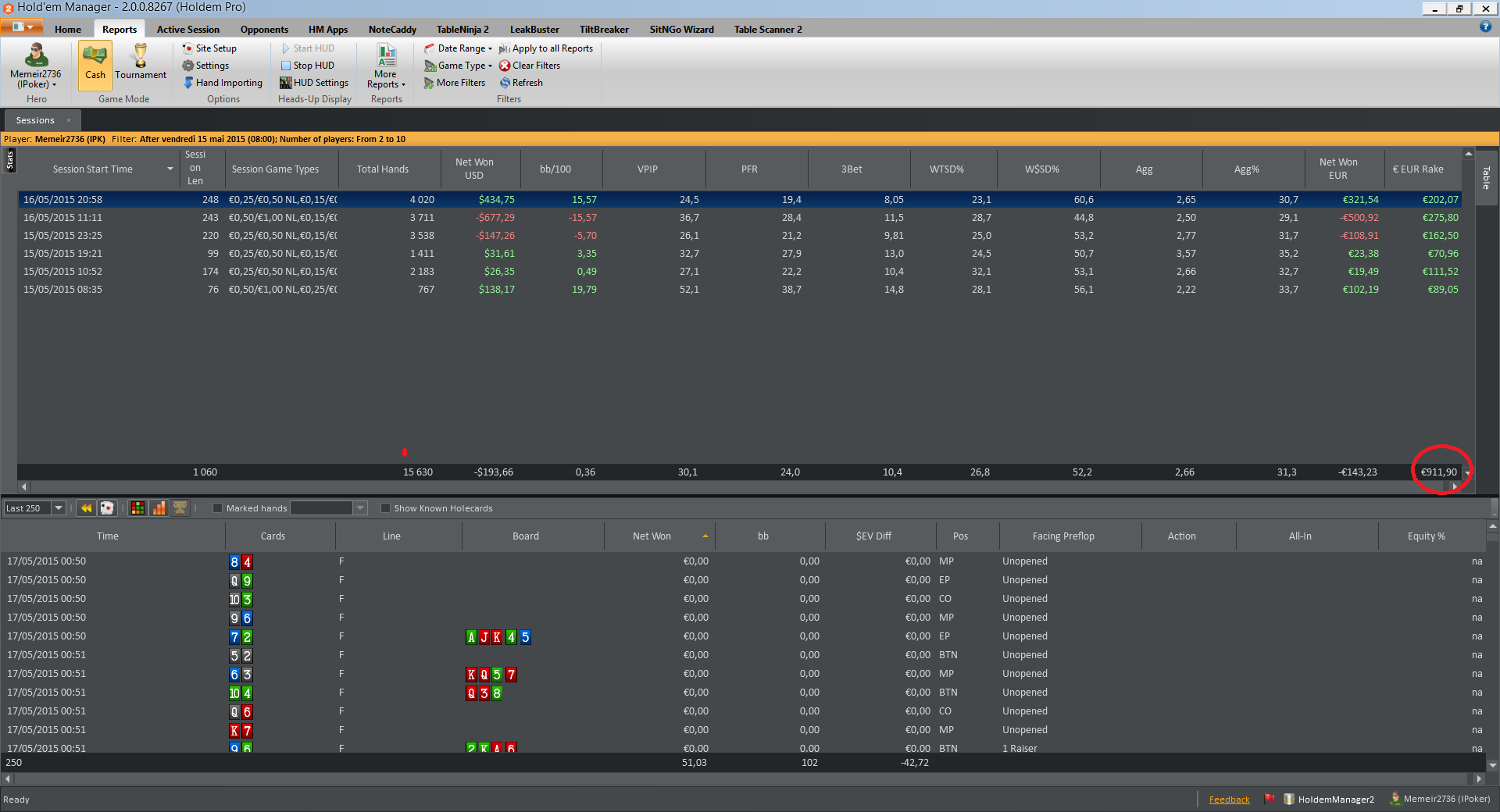Open Game Type filter dropdown
1500x812 pixels.
(459, 66)
